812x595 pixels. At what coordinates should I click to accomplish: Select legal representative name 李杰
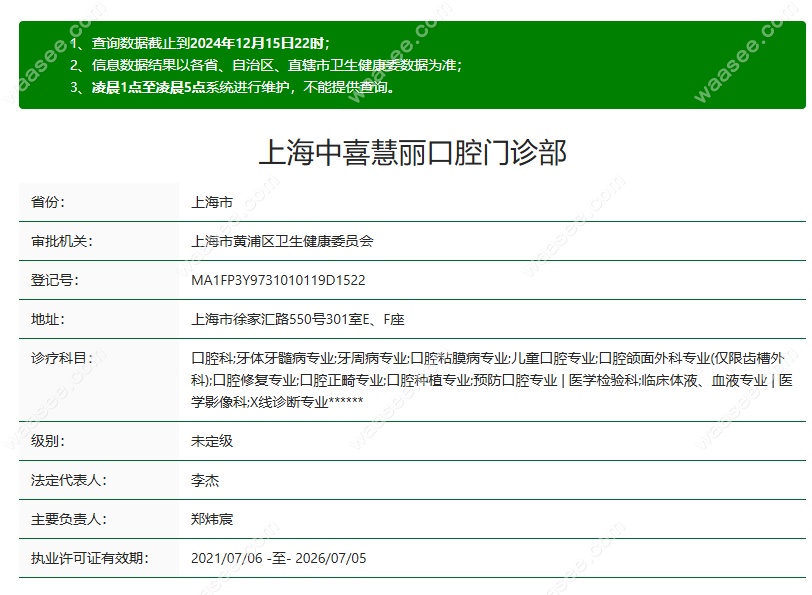205,480
